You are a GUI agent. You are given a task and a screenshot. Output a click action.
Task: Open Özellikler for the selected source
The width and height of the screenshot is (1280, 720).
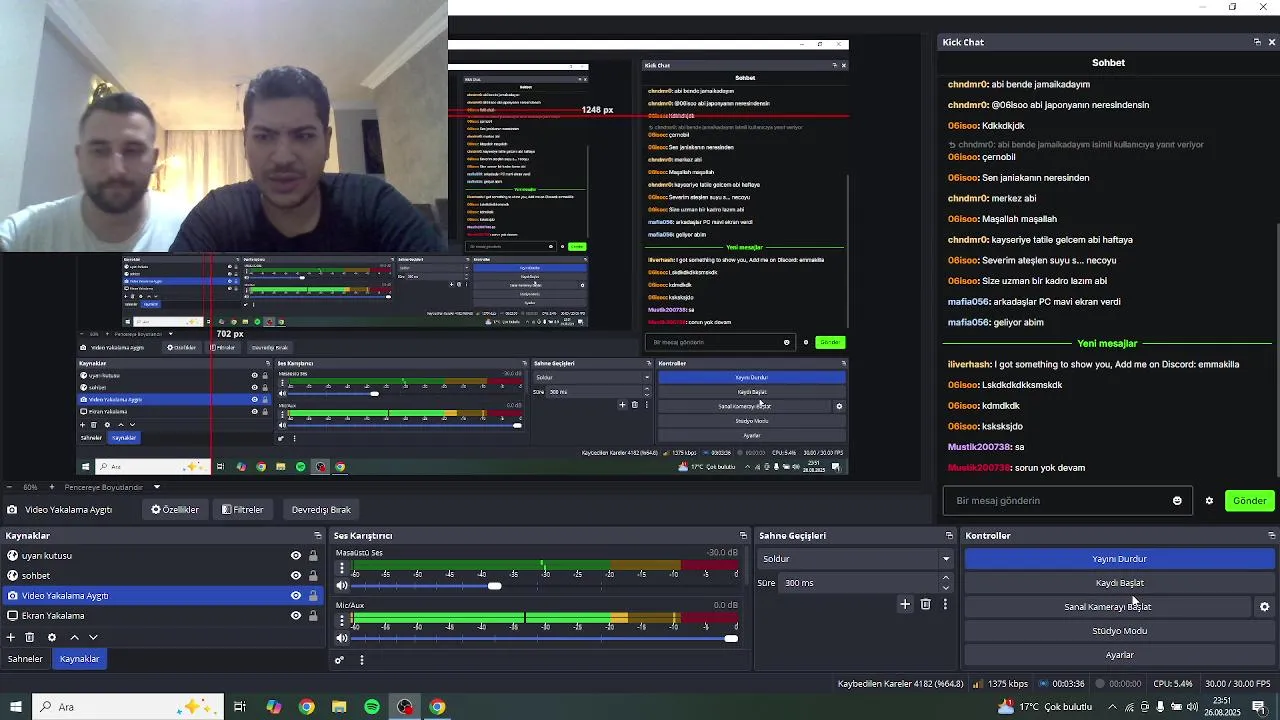coord(175,510)
